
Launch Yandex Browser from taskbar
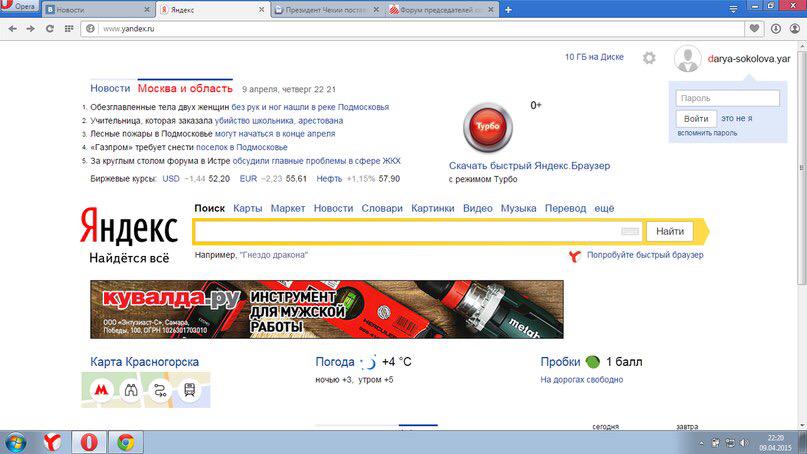52,443
